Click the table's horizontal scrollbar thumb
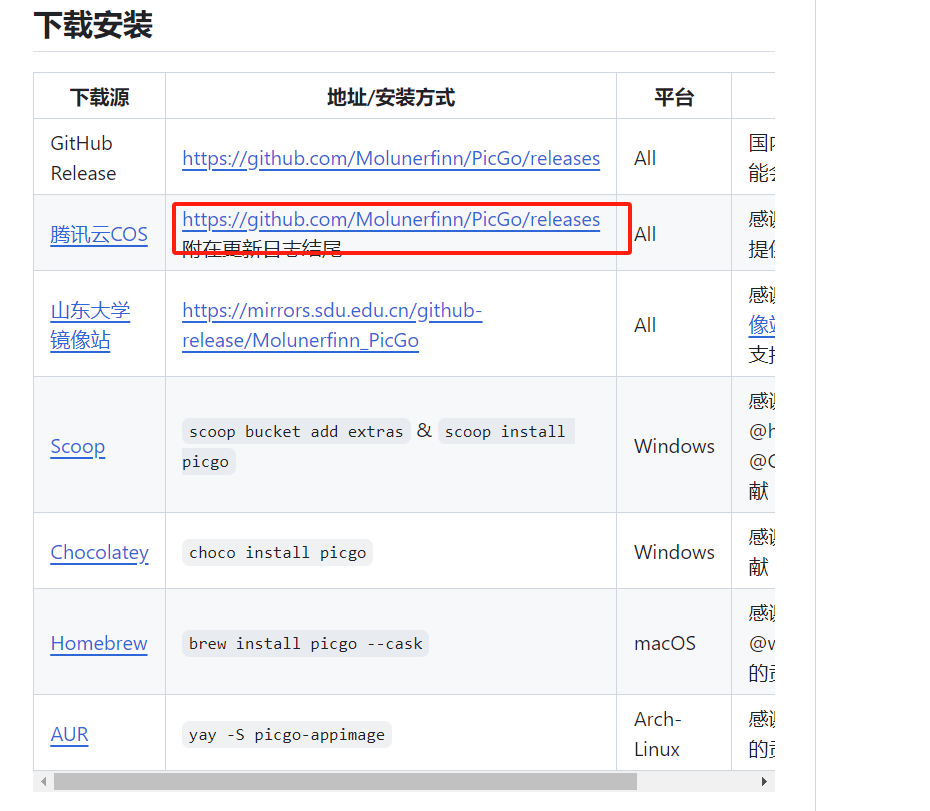 pos(345,781)
